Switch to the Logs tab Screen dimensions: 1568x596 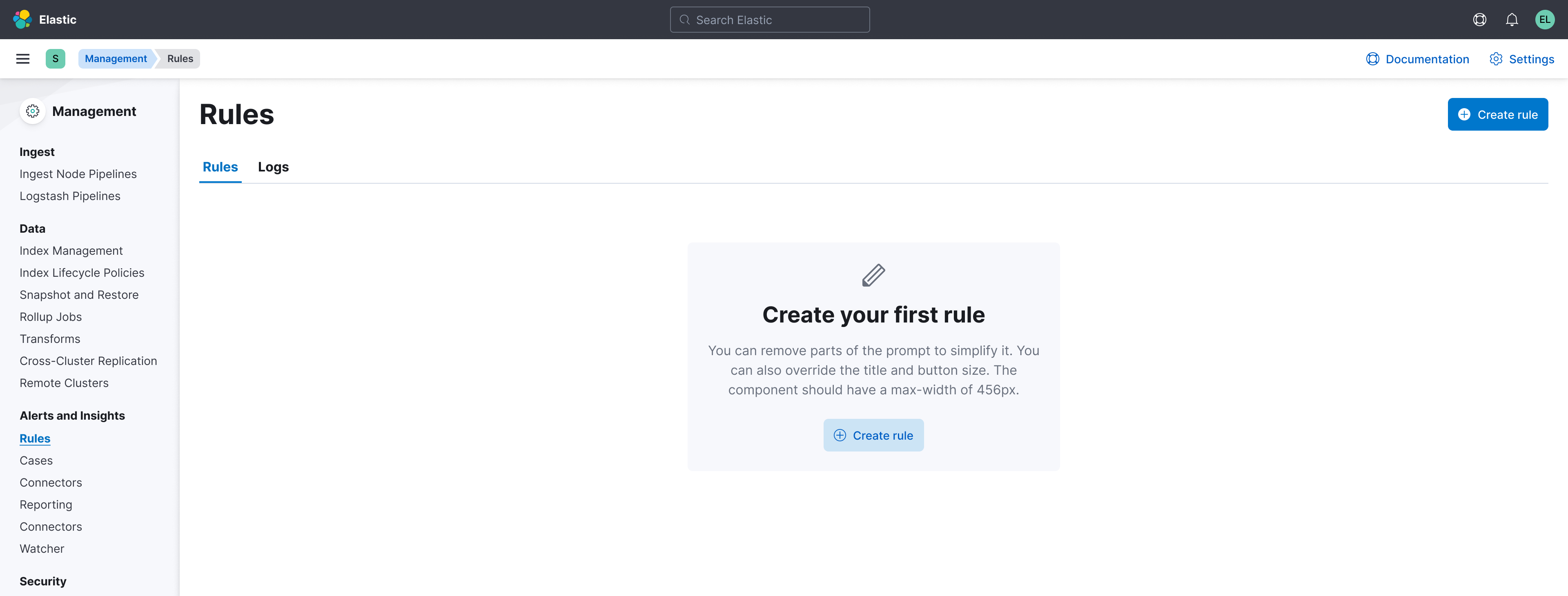pyautogui.click(x=273, y=167)
